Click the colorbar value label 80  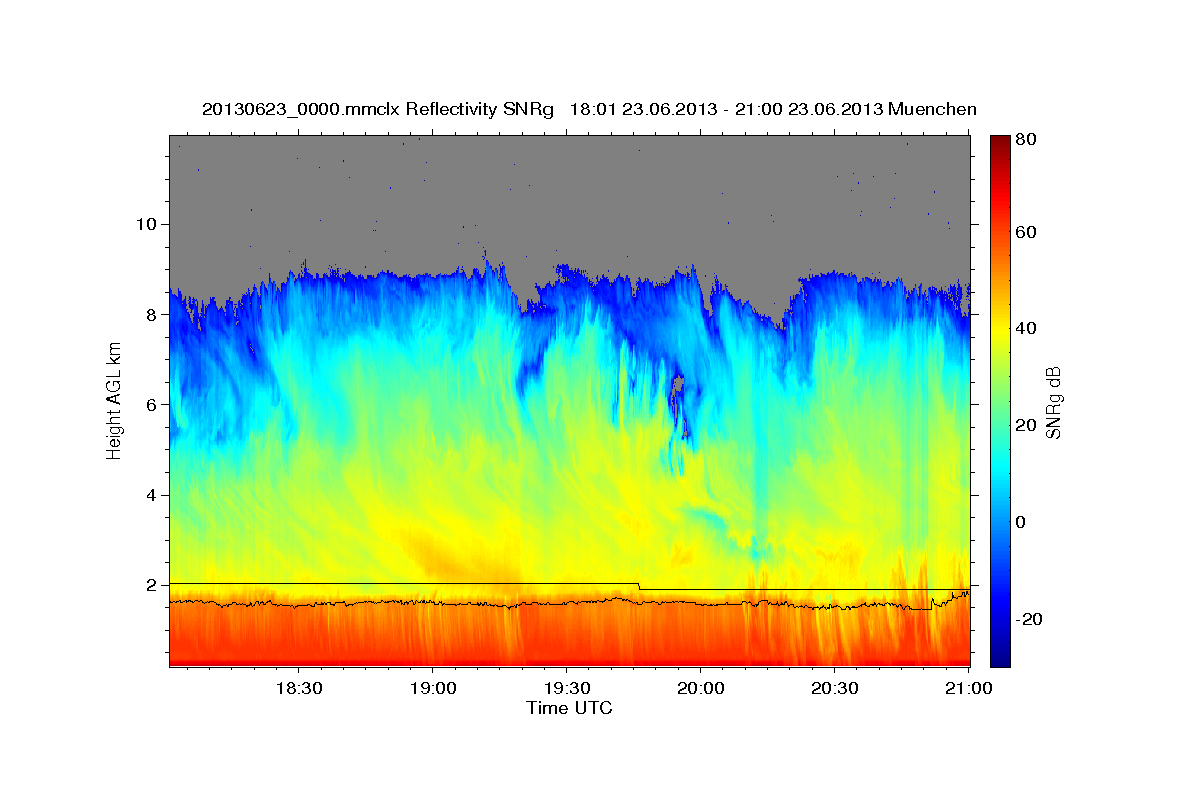pyautogui.click(x=1028, y=140)
